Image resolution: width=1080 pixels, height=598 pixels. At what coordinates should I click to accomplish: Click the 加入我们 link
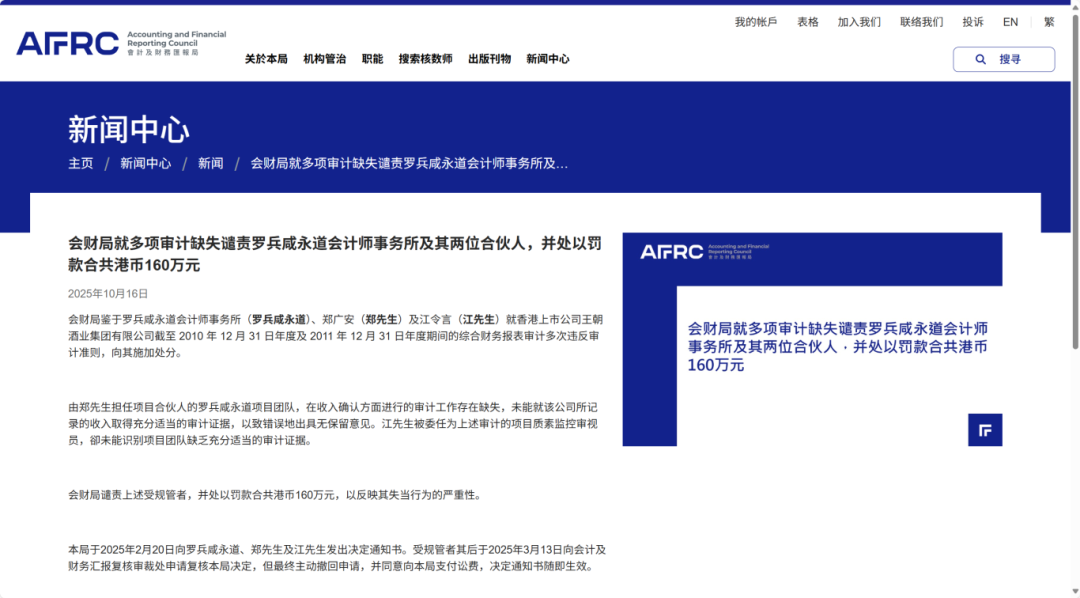(x=859, y=22)
